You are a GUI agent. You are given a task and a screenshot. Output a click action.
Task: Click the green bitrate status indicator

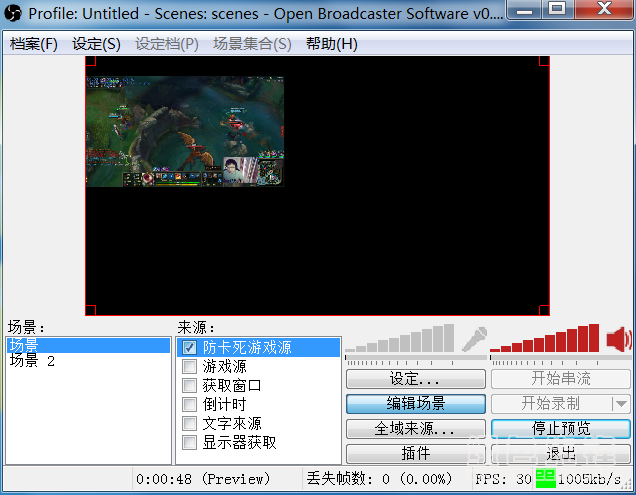pyautogui.click(x=546, y=479)
